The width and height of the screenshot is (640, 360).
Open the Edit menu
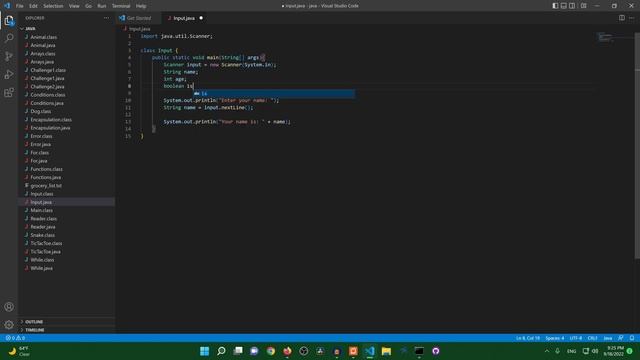coord(33,6)
